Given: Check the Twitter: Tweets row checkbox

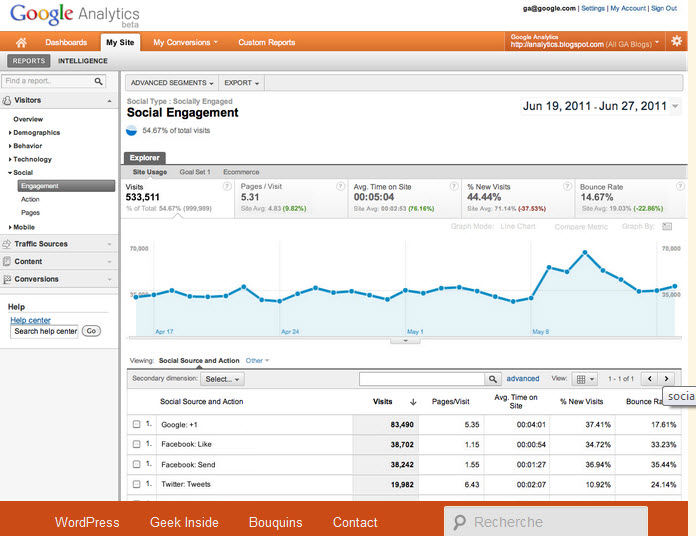Looking at the screenshot, I should tap(137, 484).
